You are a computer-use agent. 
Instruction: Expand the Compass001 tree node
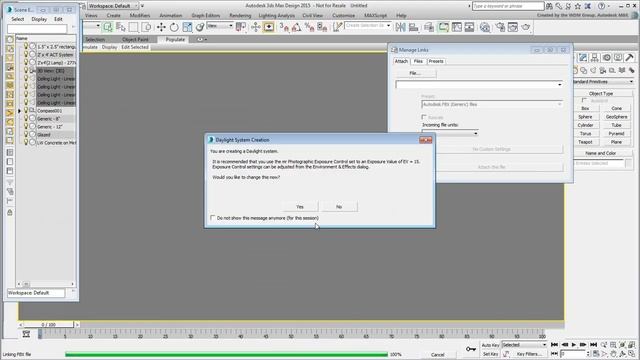(x=19, y=111)
